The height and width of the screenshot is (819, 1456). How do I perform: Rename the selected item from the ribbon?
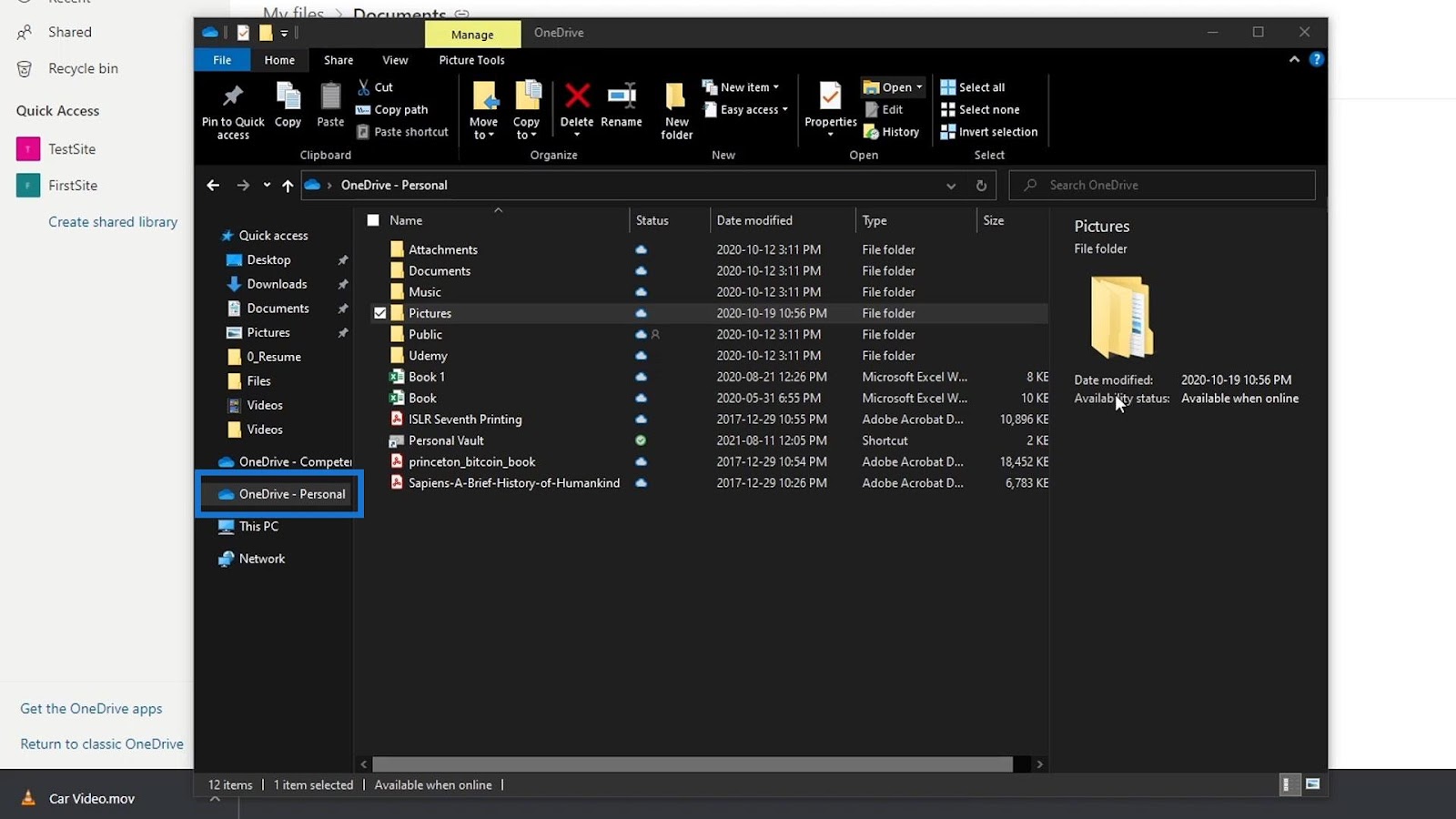point(622,106)
